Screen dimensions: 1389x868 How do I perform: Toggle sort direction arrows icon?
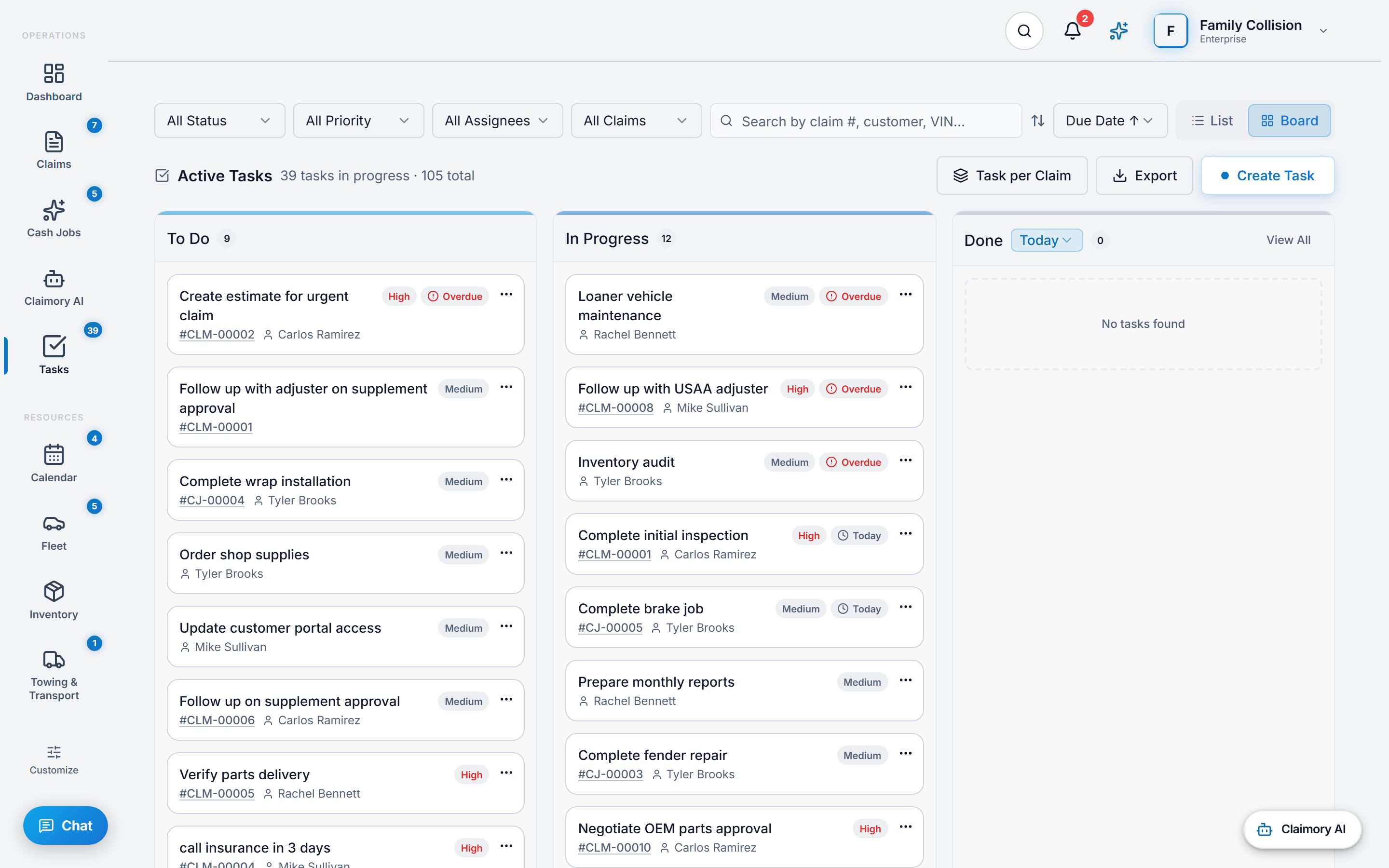(1038, 121)
